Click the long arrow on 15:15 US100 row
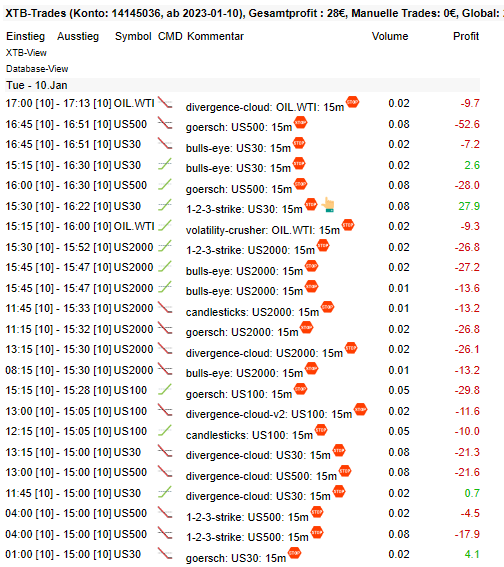The image size is (504, 567). [x=165, y=390]
